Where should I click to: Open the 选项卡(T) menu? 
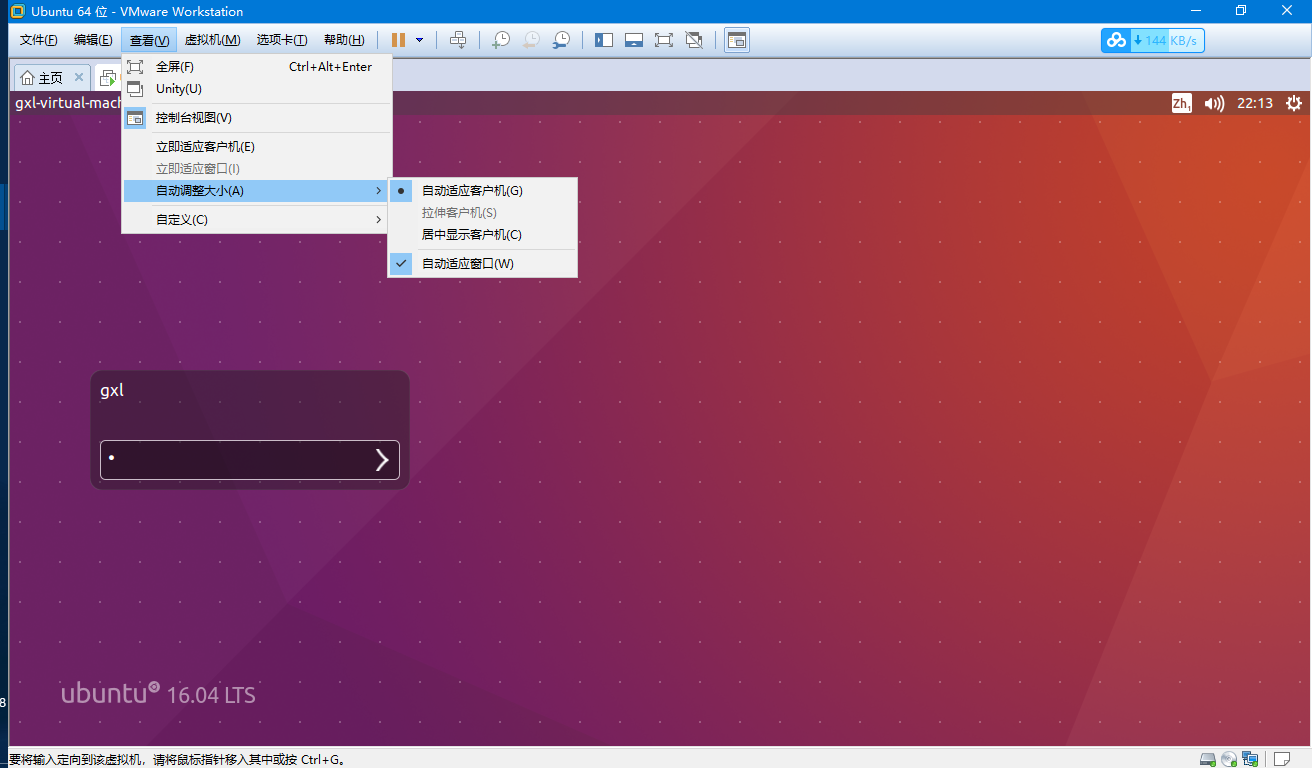(x=282, y=40)
